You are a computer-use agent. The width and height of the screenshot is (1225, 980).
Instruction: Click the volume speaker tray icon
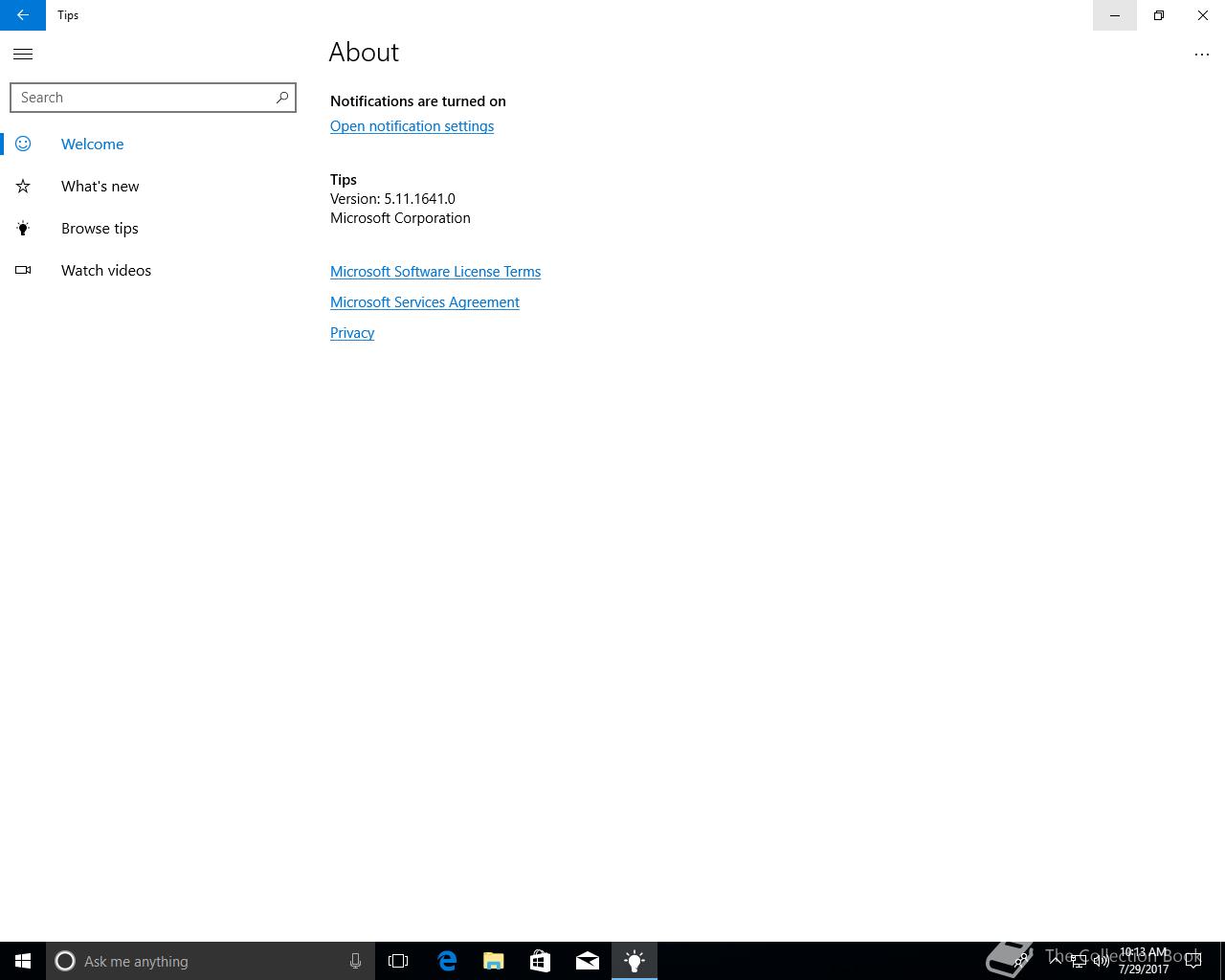coord(1102,961)
